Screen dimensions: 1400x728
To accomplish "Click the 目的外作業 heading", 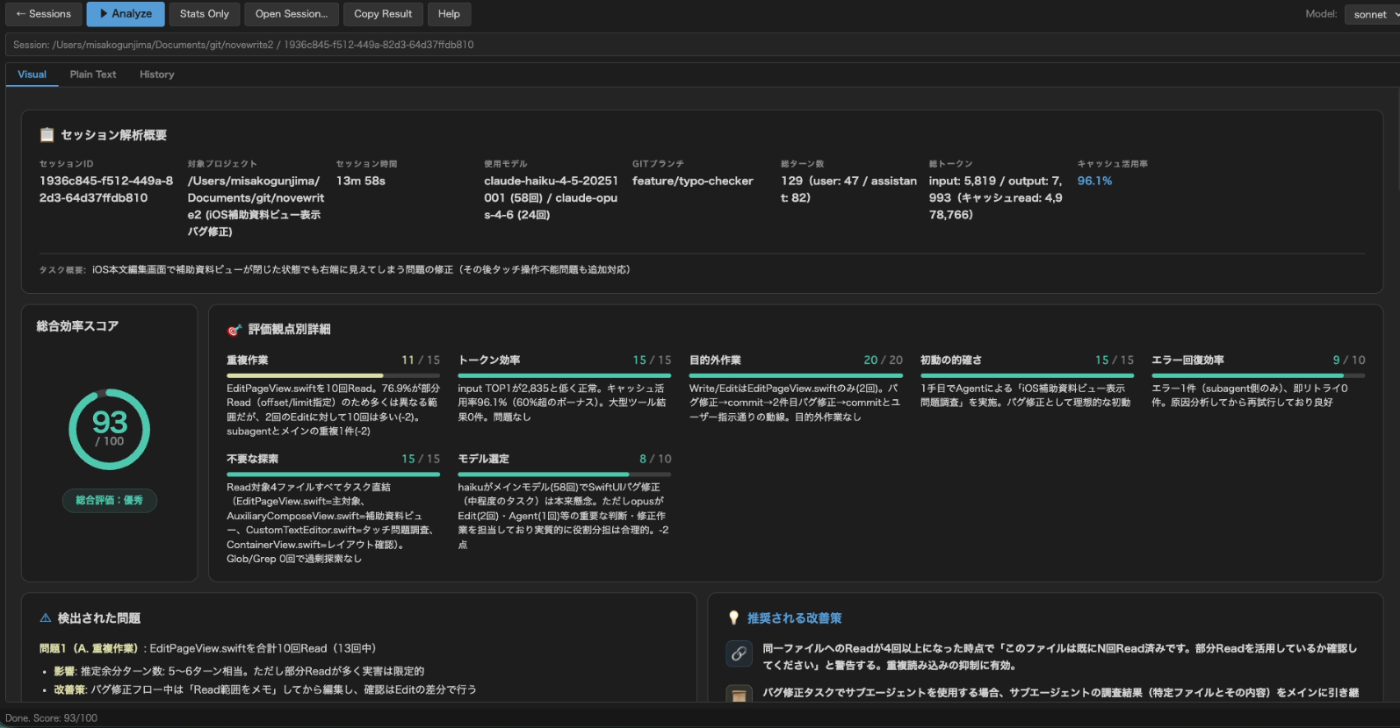I will pyautogui.click(x=715, y=360).
